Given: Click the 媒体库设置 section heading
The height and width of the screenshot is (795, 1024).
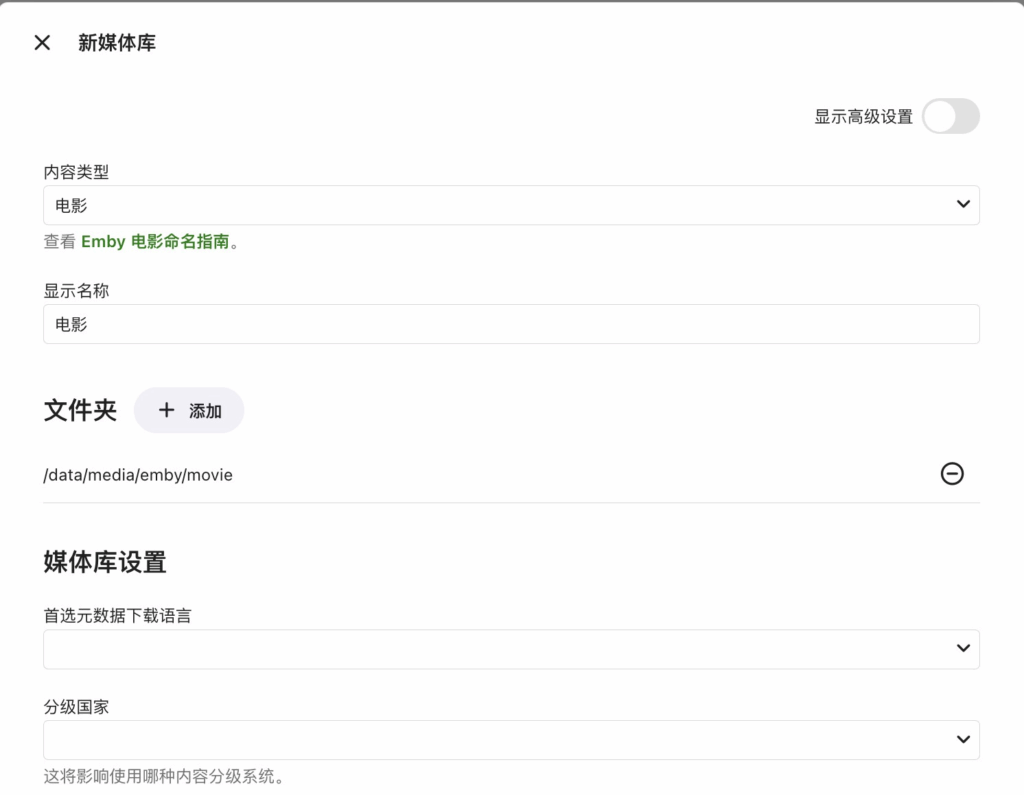Looking at the screenshot, I should point(105,562).
